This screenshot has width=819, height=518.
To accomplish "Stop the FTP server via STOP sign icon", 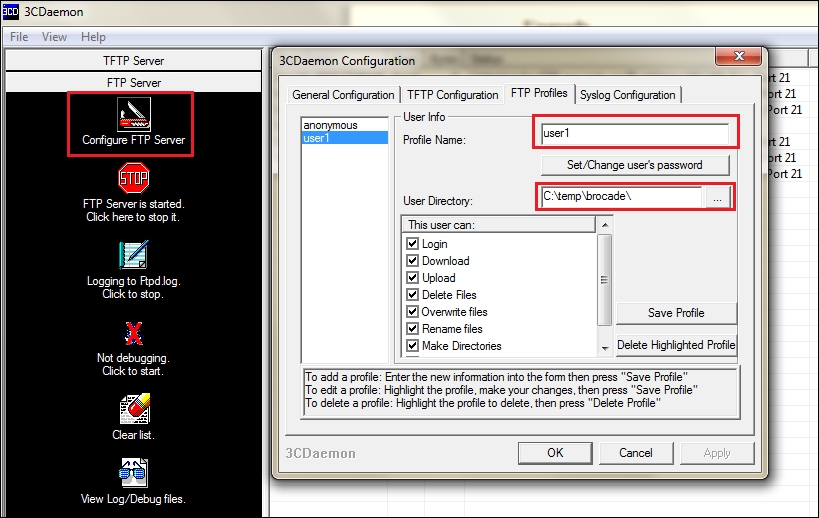I will click(134, 178).
